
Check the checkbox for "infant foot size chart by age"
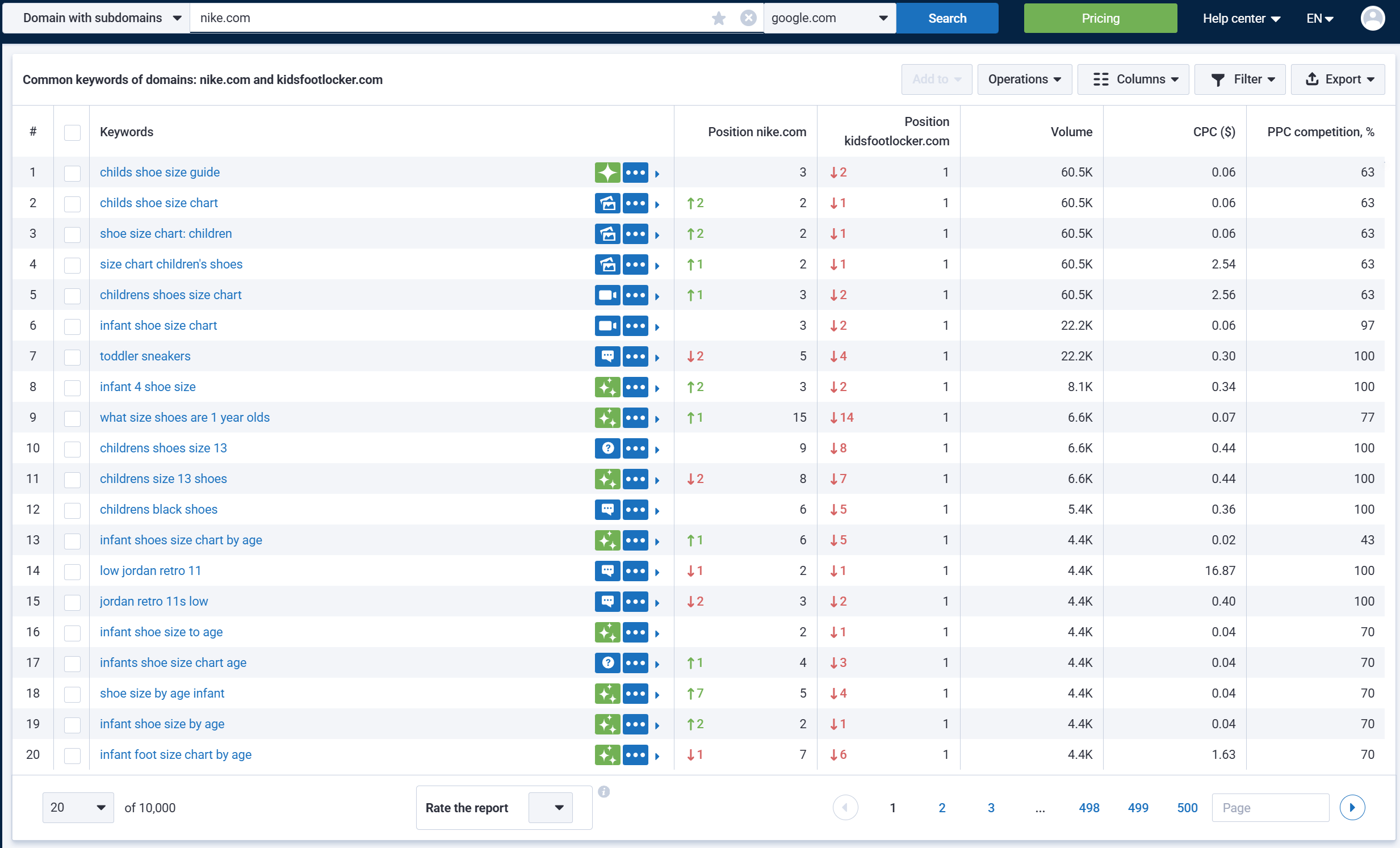pos(72,755)
